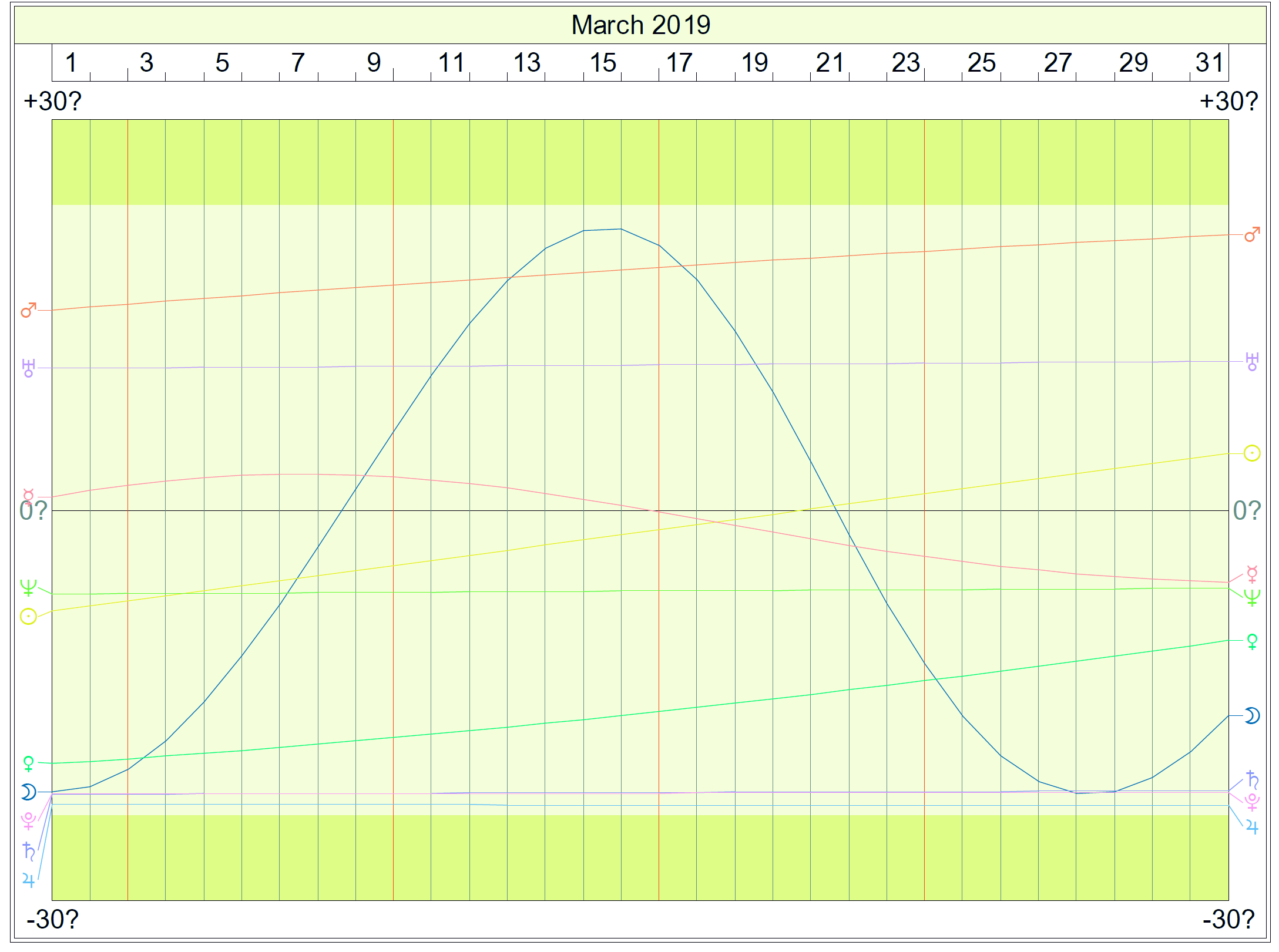
Task: Click the Moon crescent icon on the left
Action: [28, 792]
